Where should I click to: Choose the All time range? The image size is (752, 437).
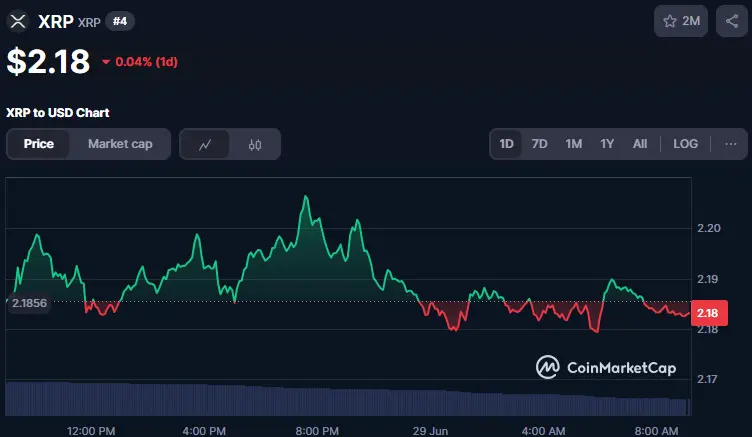coord(640,144)
